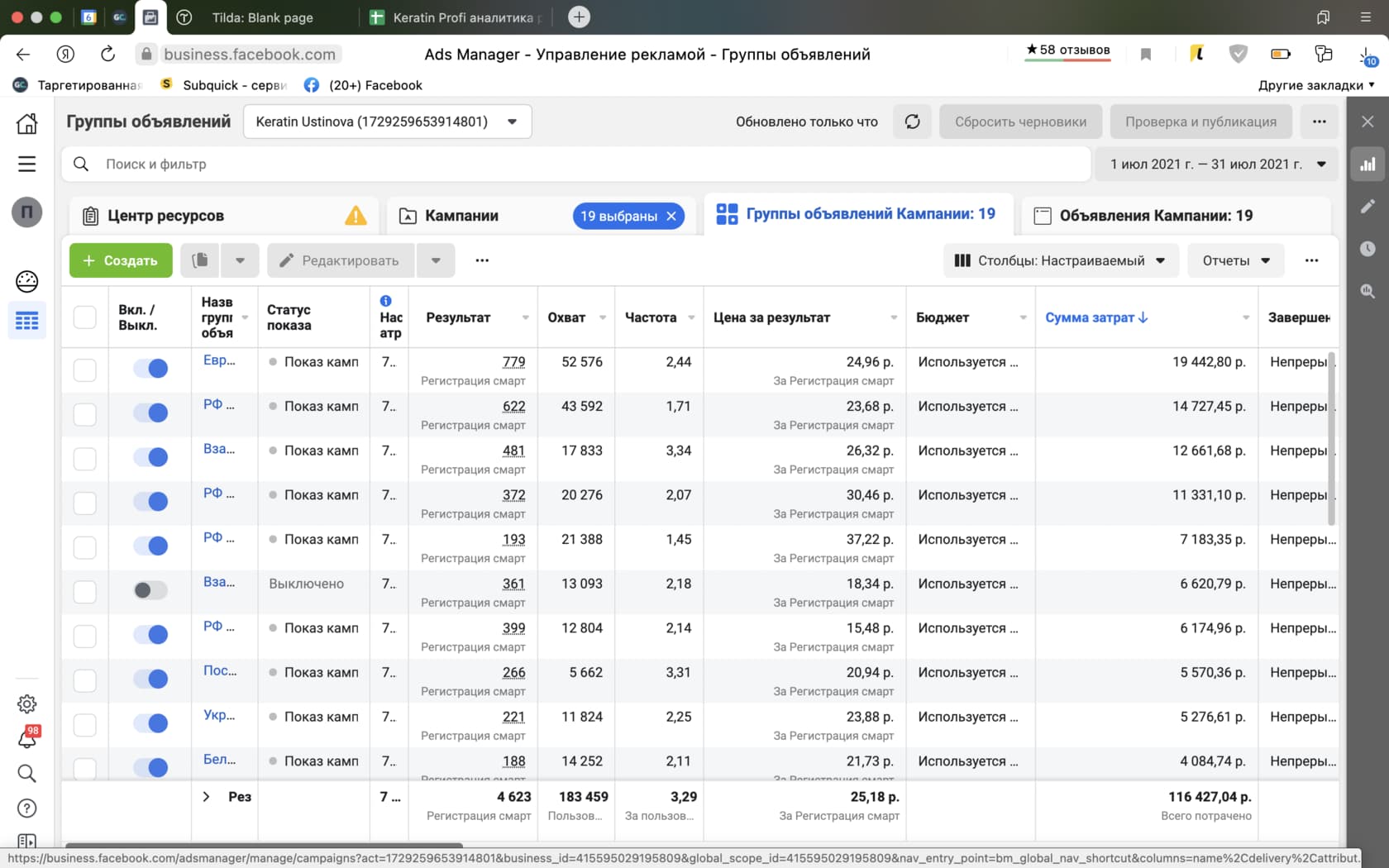Enable the switched-off Вза... ad set
The width and height of the screenshot is (1389, 868).
click(x=150, y=590)
